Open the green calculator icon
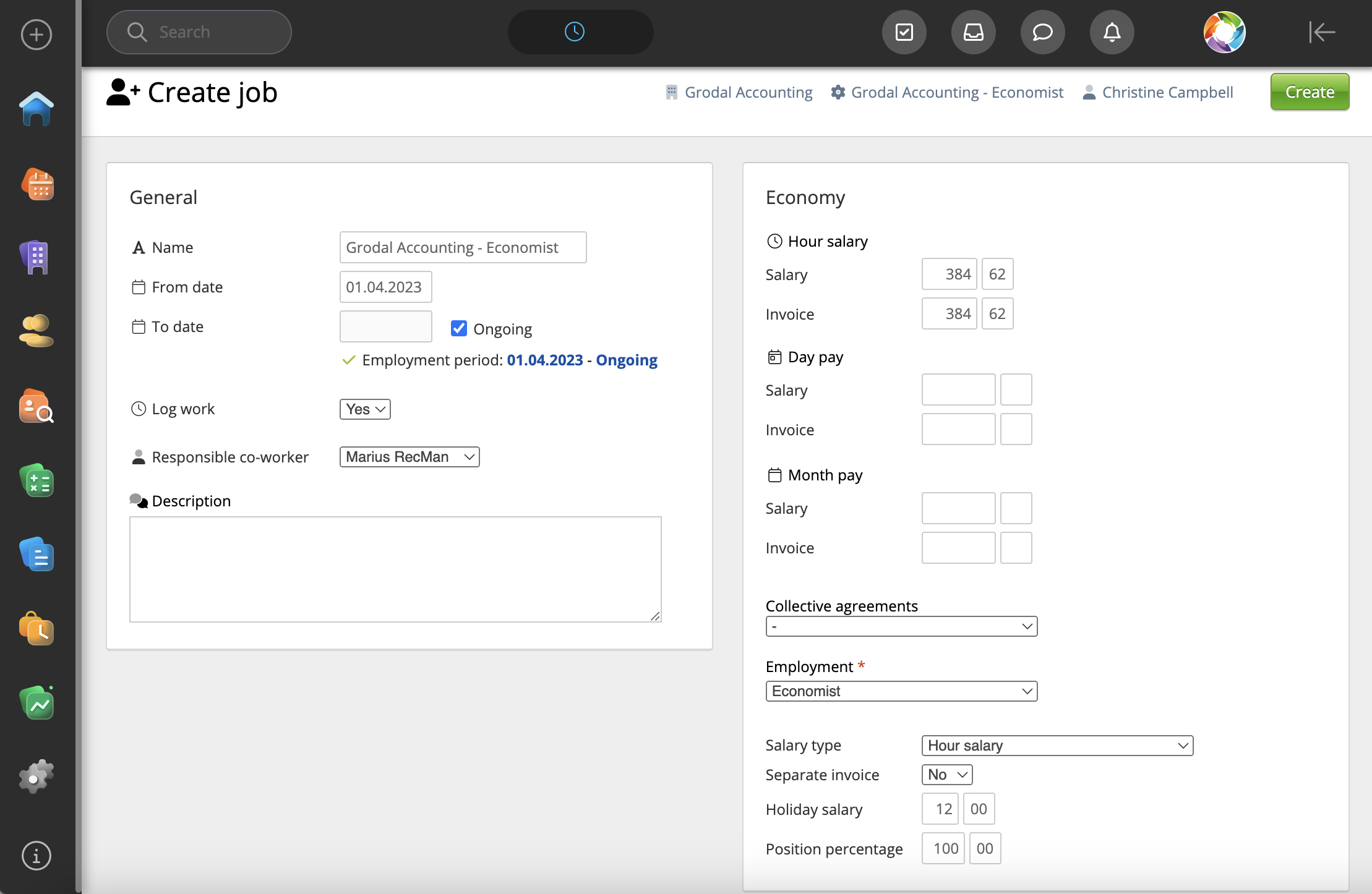 coord(36,481)
